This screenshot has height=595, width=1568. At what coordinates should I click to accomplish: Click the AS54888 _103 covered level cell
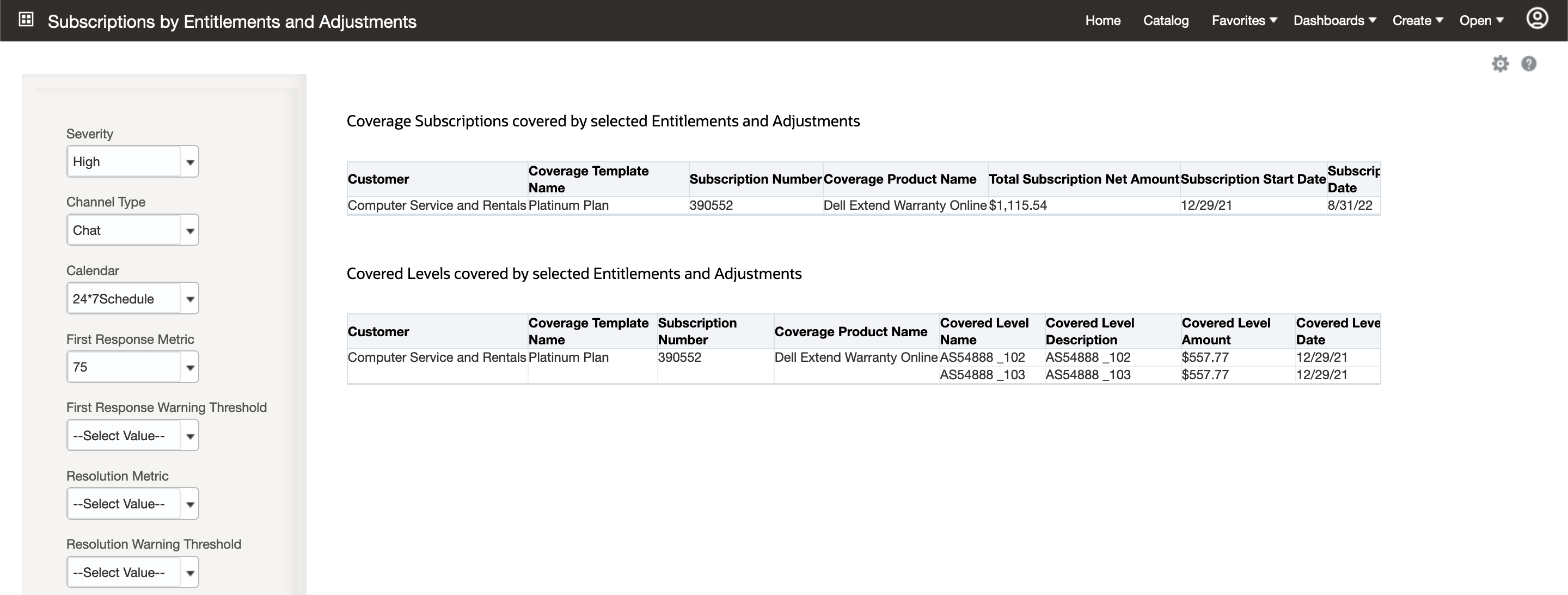click(982, 375)
